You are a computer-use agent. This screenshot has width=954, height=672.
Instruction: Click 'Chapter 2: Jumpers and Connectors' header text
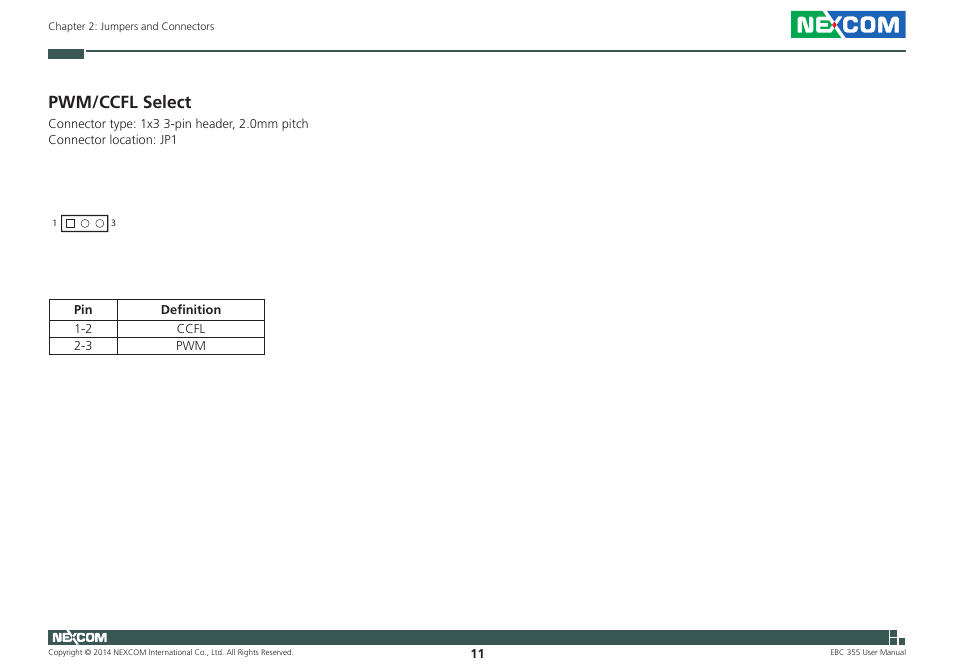click(x=131, y=26)
